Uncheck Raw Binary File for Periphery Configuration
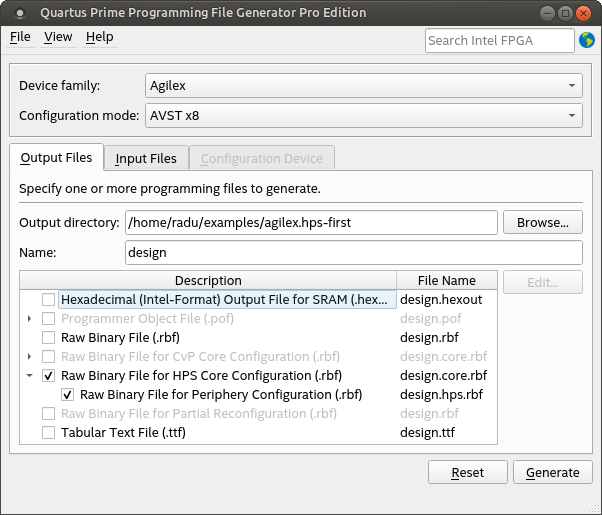This screenshot has height=515, width=602. (x=67, y=395)
